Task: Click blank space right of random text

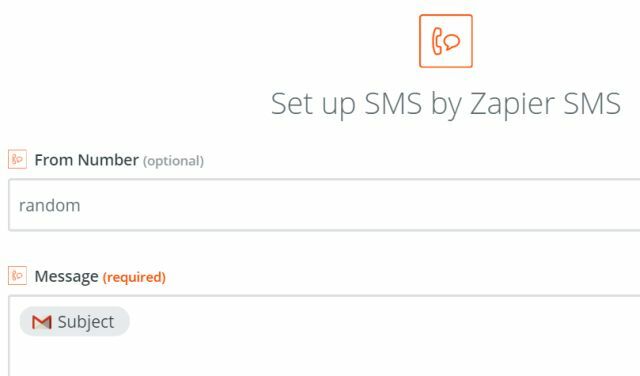Action: pos(327,205)
